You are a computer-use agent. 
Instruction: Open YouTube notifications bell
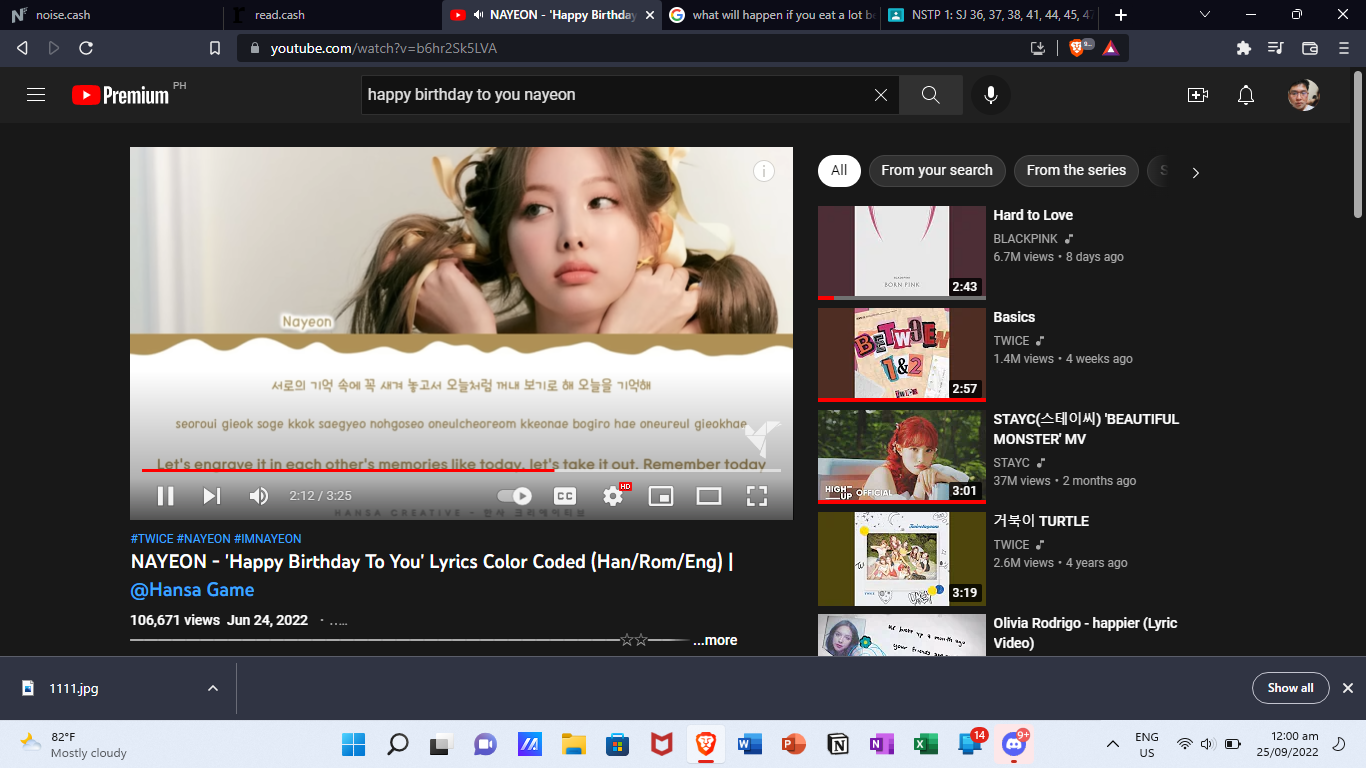pyautogui.click(x=1246, y=95)
